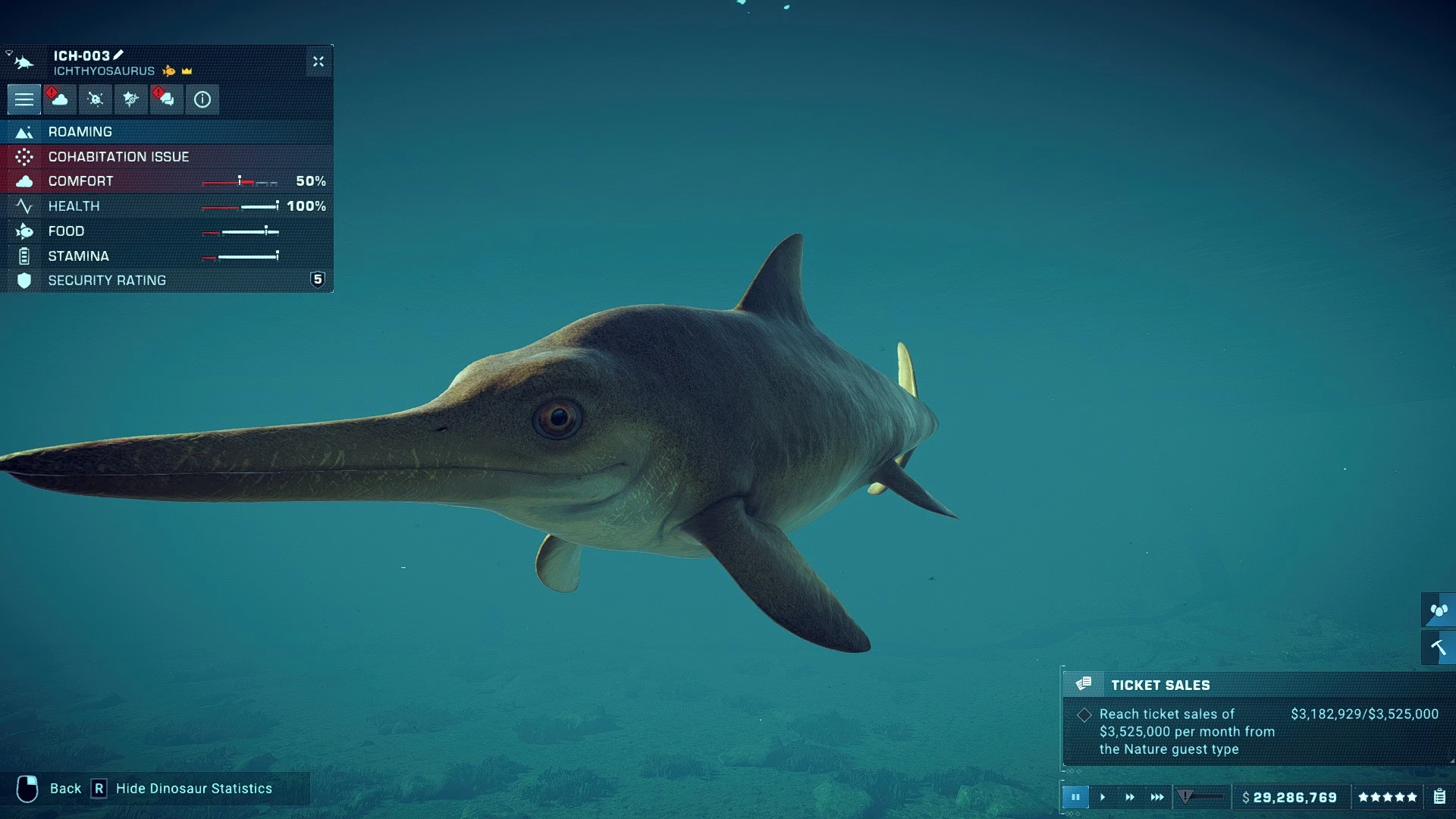The width and height of the screenshot is (1456, 819).
Task: Collapse the dinosaur statistics panel
Action: [x=318, y=61]
